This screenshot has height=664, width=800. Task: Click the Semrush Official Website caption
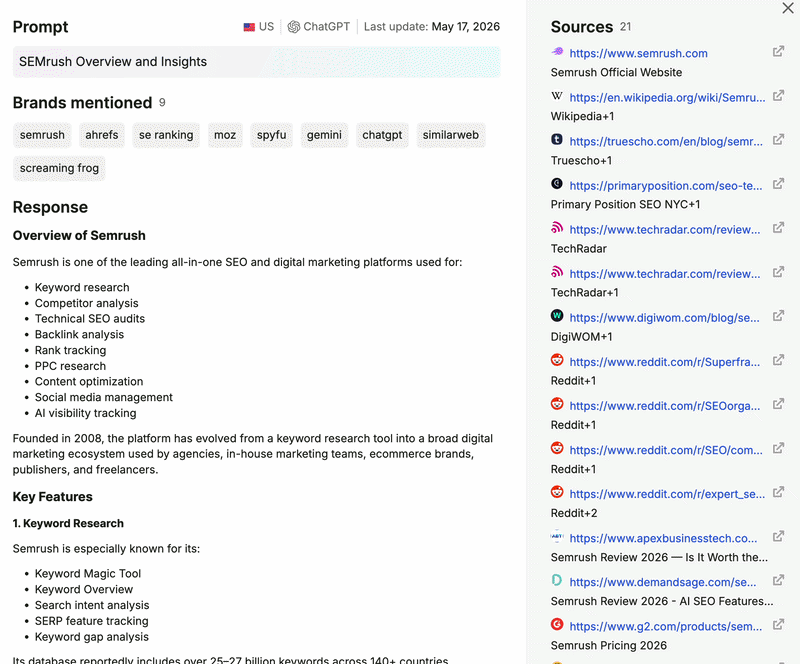[616, 72]
